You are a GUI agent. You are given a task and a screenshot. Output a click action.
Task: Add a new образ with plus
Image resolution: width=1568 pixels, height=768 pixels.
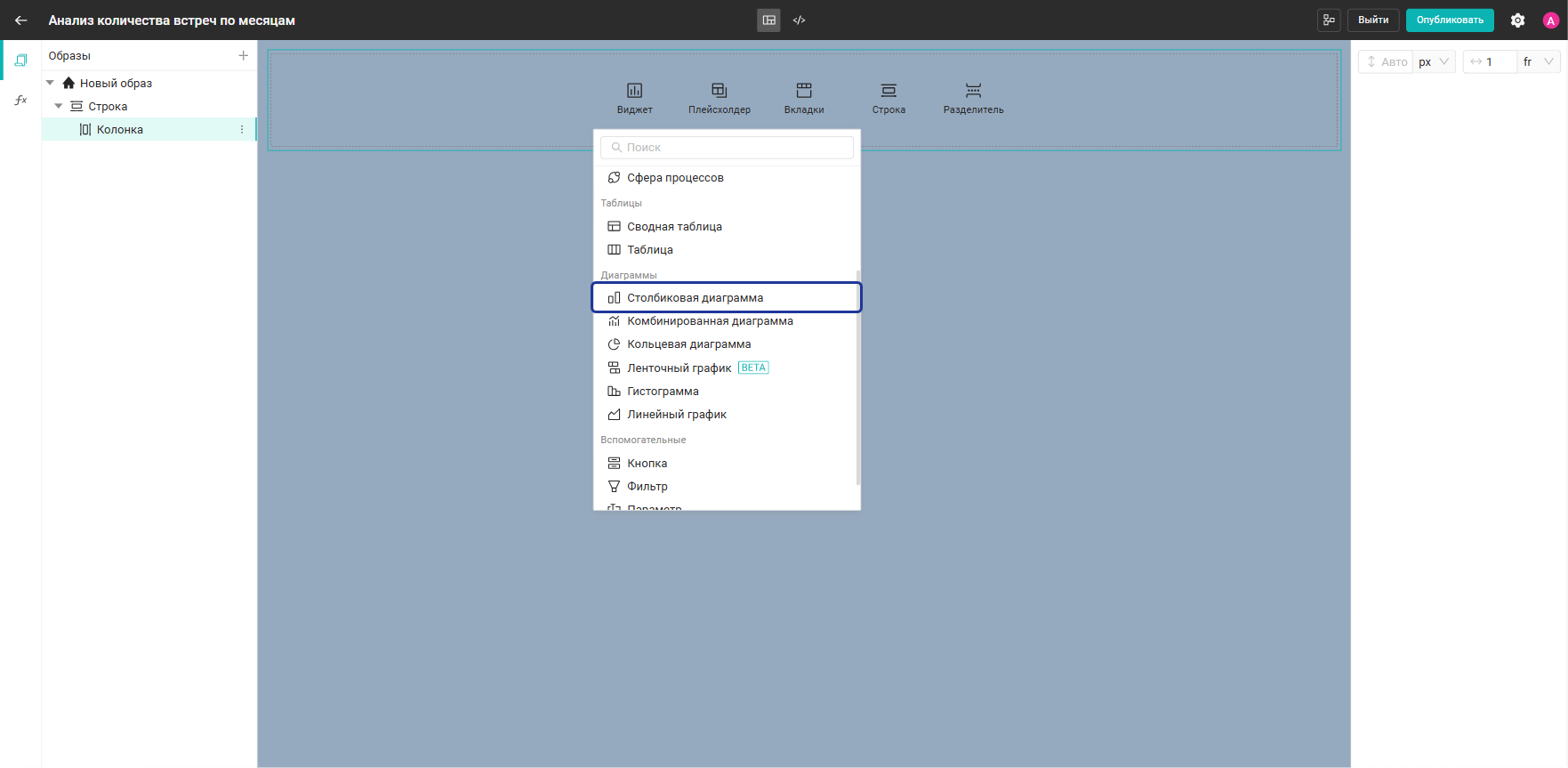pos(243,55)
